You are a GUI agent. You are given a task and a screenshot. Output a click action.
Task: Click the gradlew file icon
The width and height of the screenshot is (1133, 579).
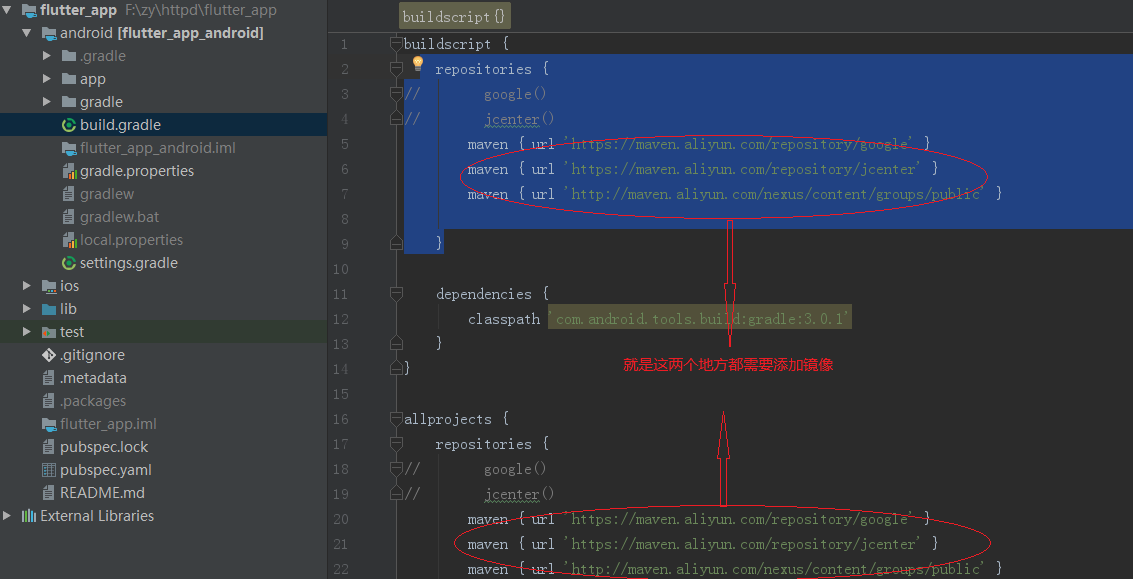coord(69,194)
